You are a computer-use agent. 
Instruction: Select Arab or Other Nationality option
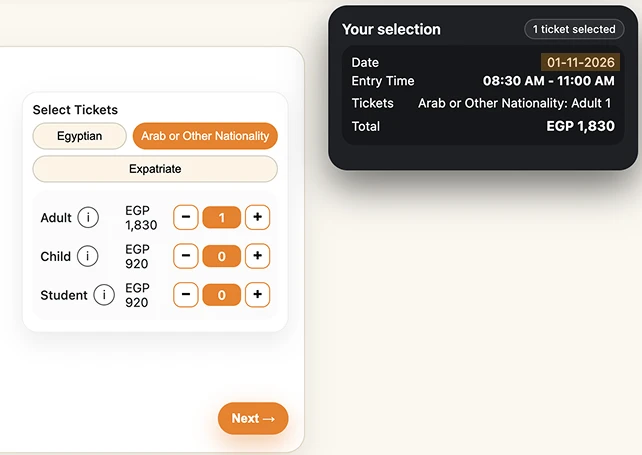(x=205, y=136)
